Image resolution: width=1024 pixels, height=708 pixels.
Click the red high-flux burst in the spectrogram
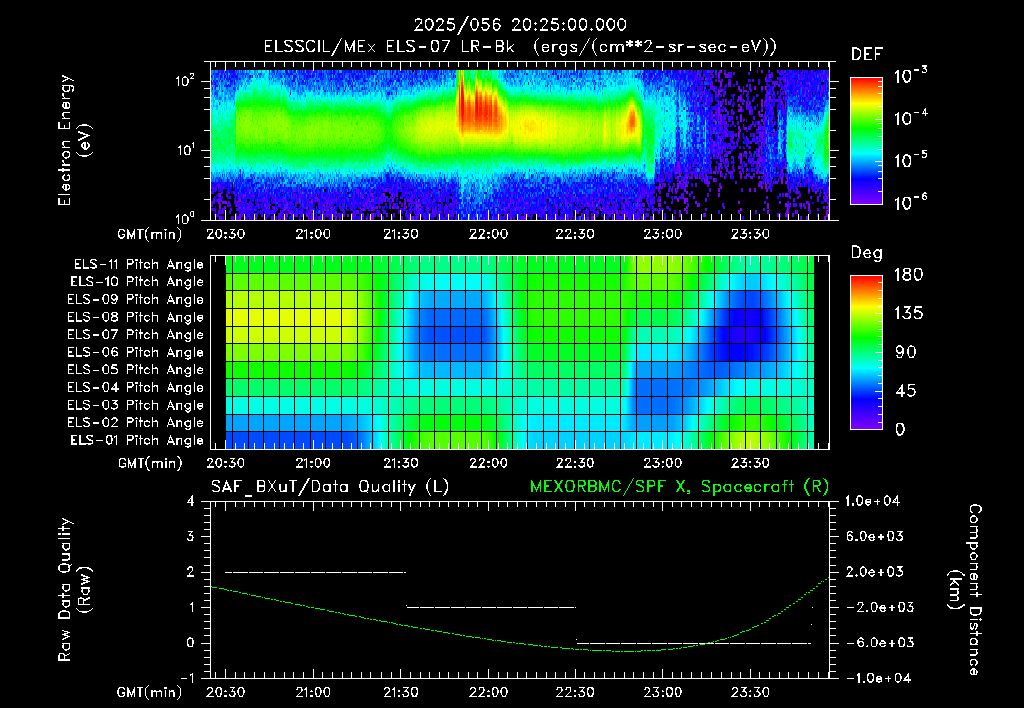tap(480, 108)
